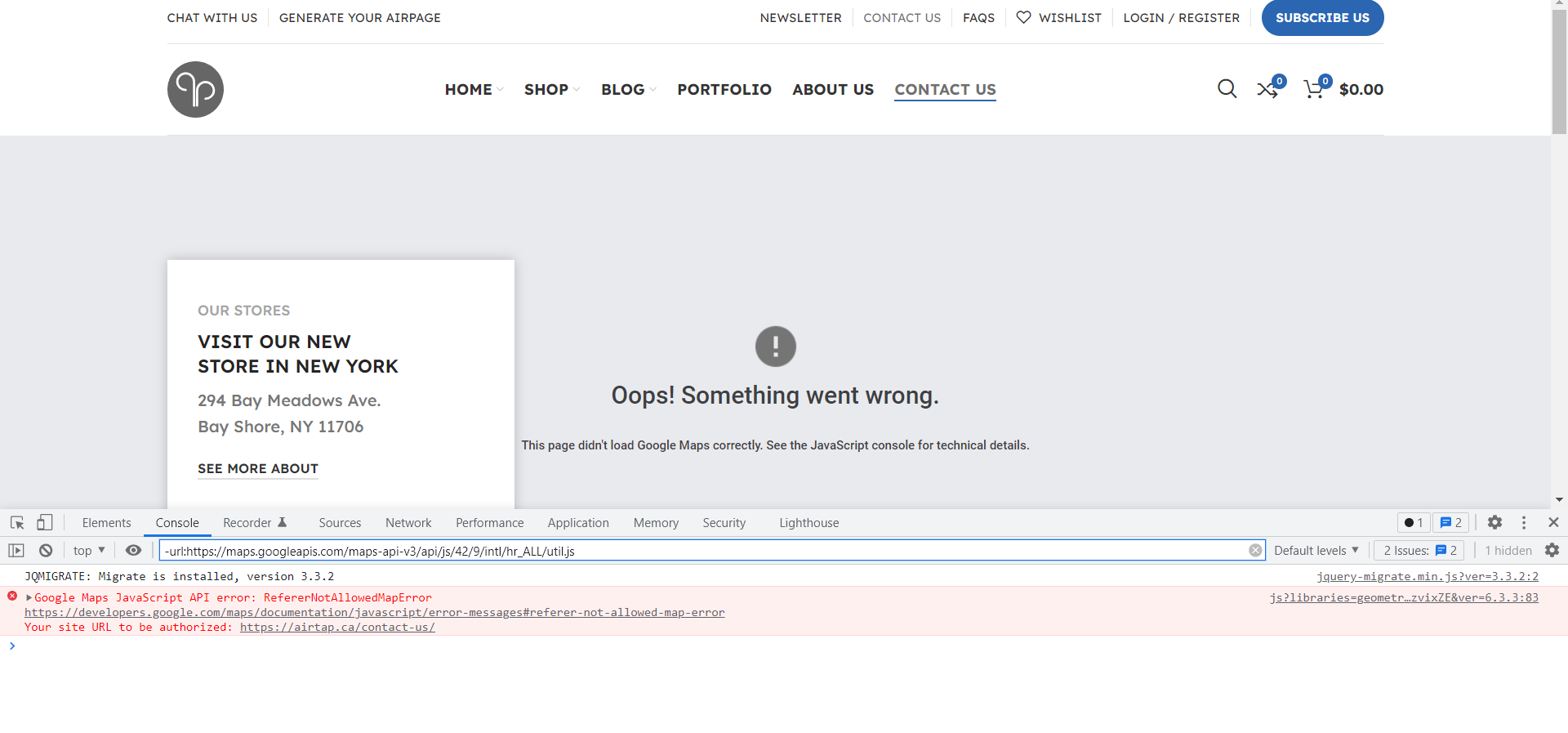Click the red error icon on the Maps error row
Screen dimensions: 1568x733
coord(12,597)
